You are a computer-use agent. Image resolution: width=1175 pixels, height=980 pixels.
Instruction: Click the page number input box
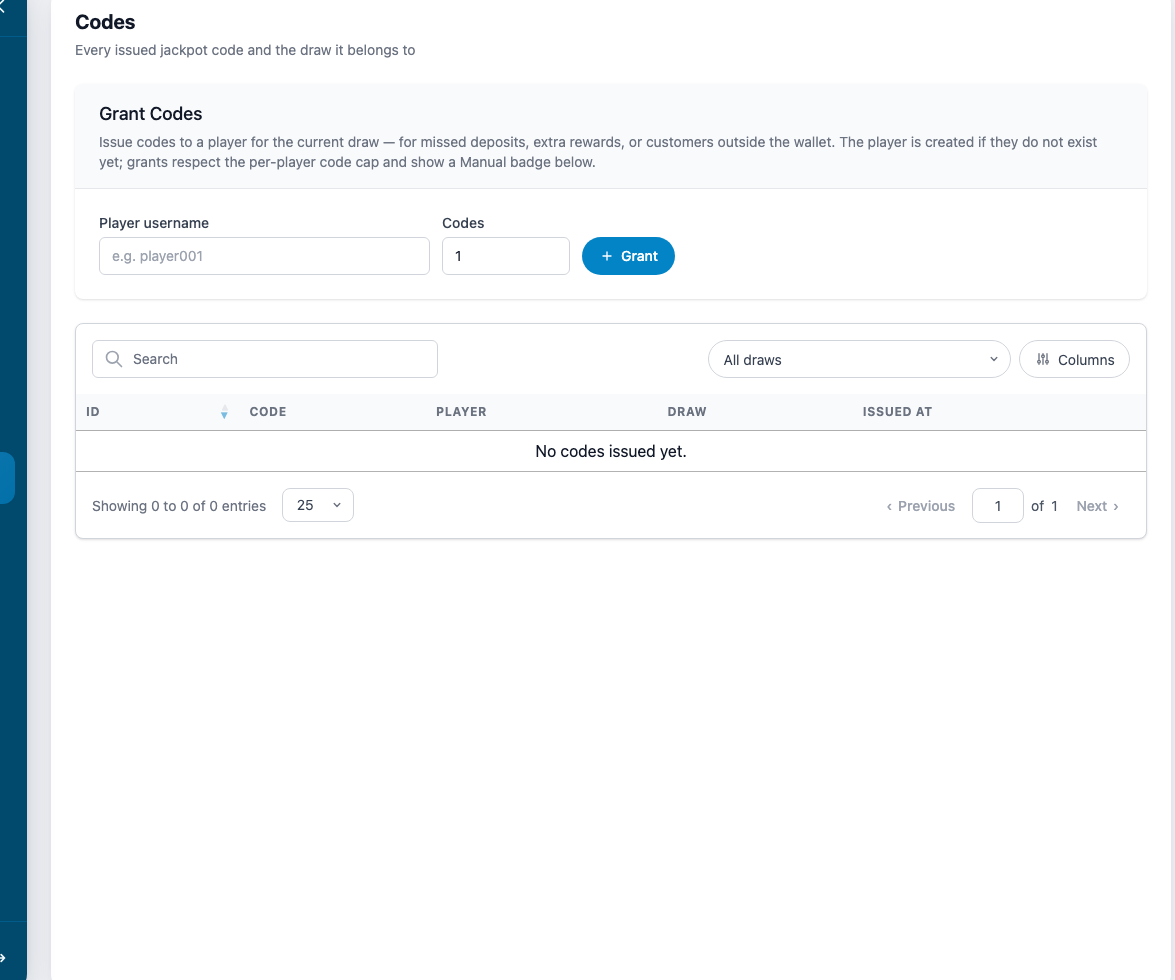tap(997, 506)
